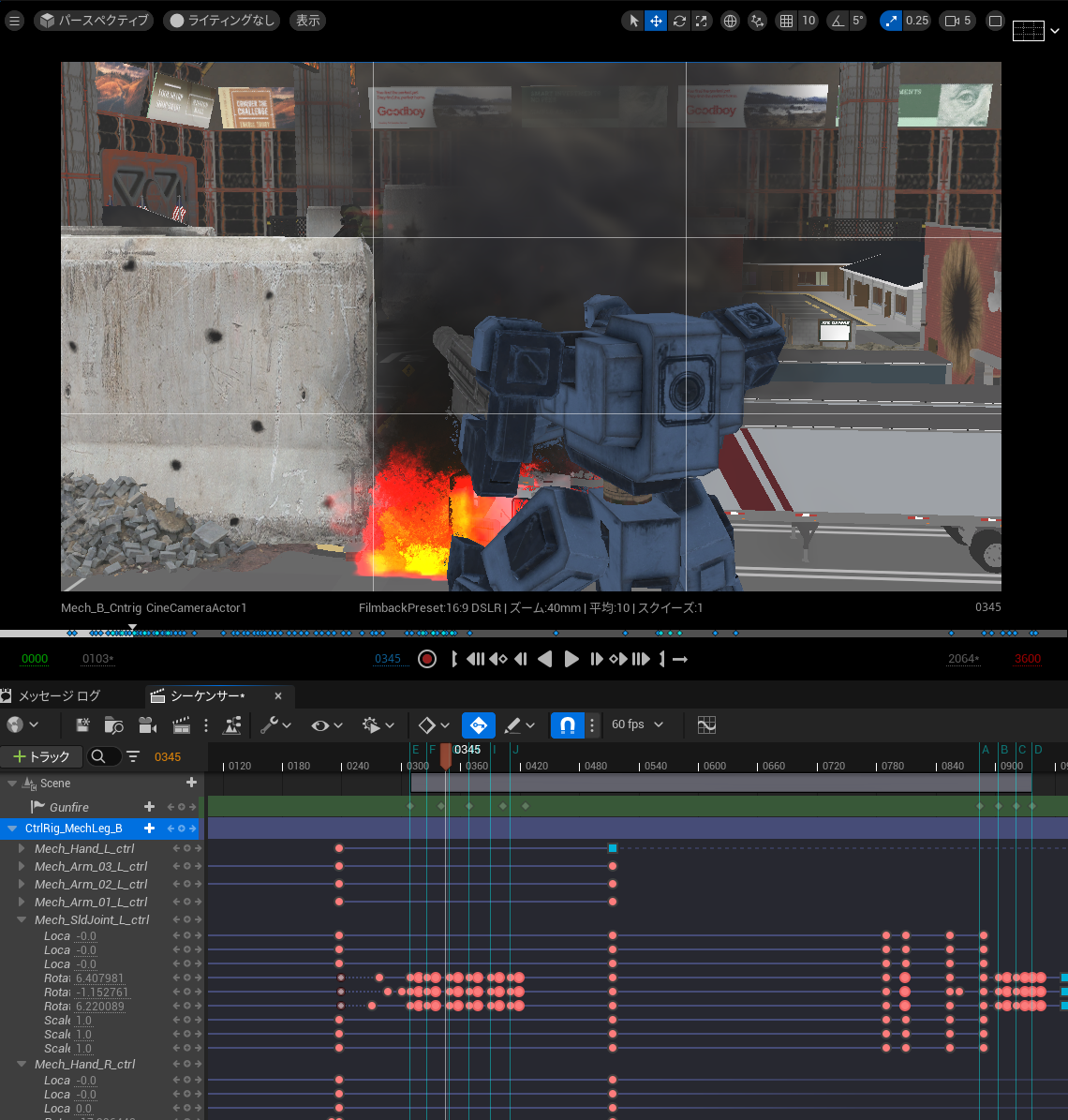
Task: Open track filter lines icon
Action: [133, 756]
